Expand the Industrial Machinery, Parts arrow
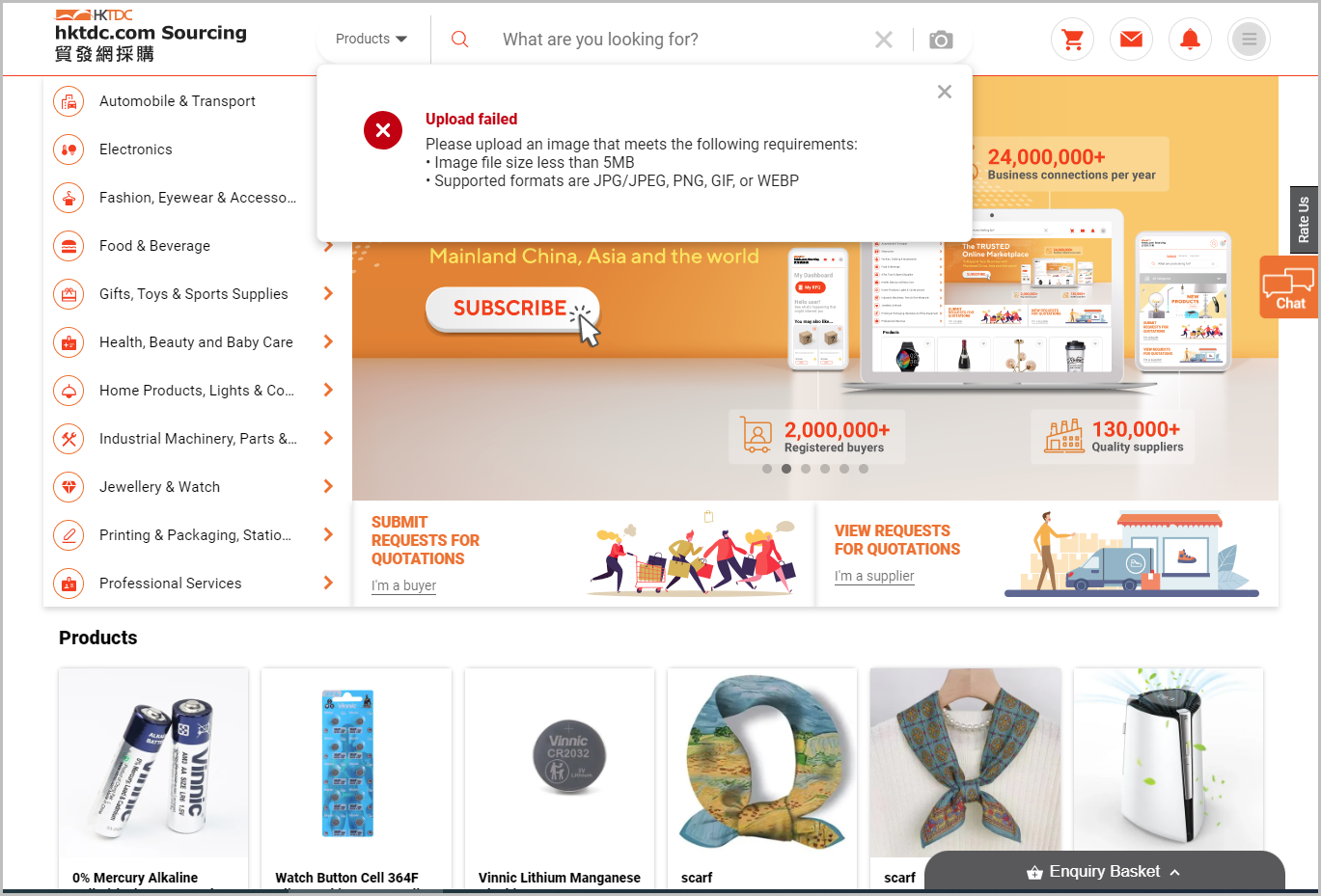Image resolution: width=1321 pixels, height=896 pixels. (x=328, y=438)
